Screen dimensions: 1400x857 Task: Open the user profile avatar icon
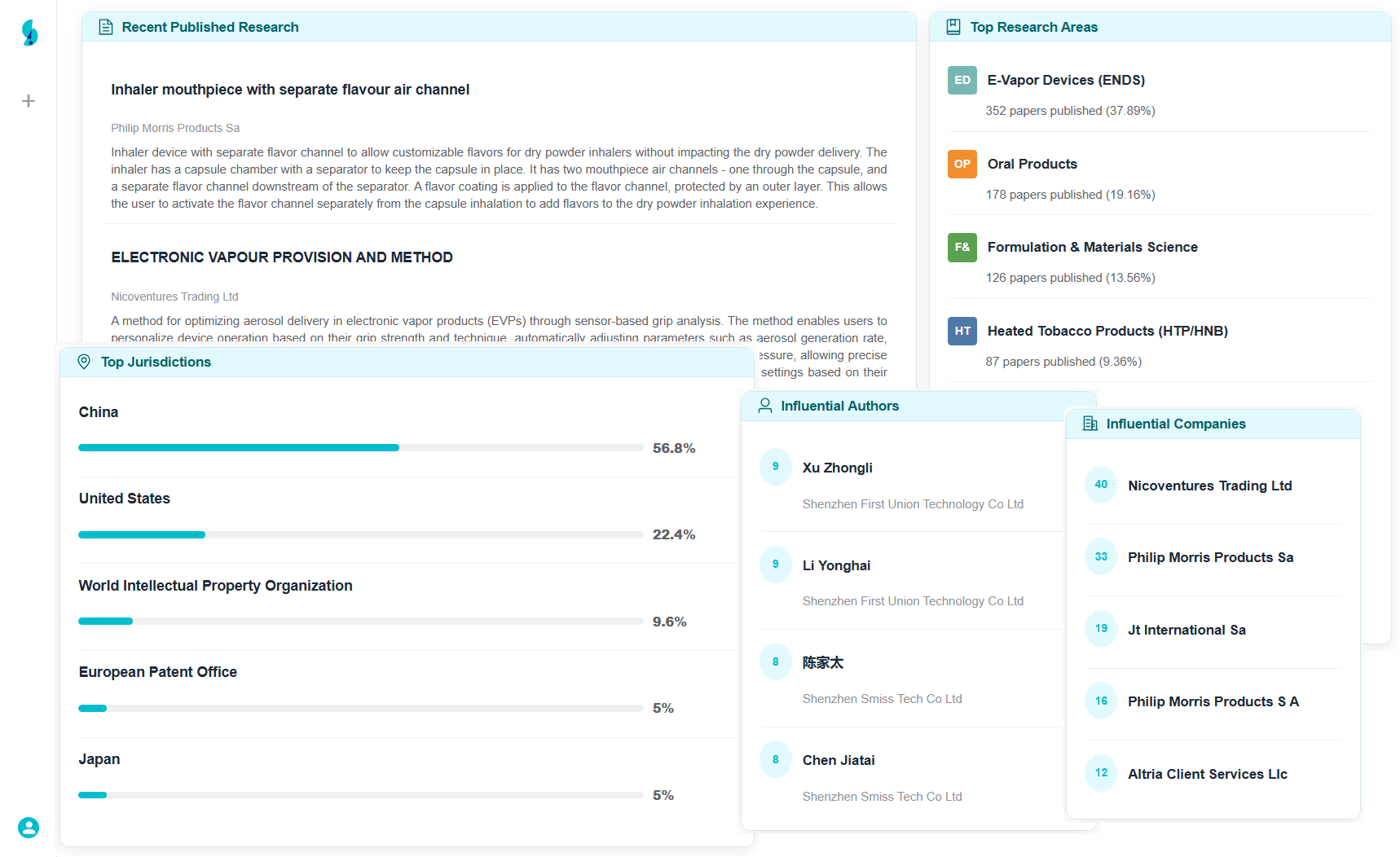pos(29,828)
